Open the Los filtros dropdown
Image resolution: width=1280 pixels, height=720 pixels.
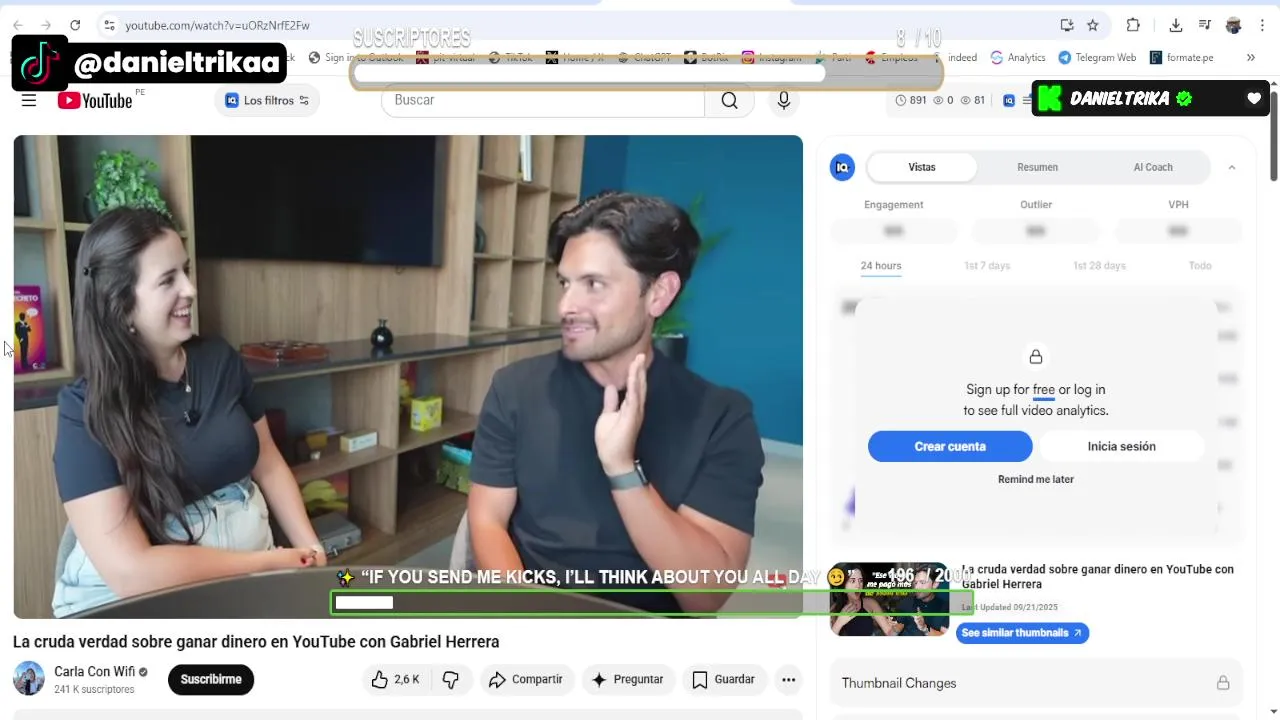tap(267, 100)
